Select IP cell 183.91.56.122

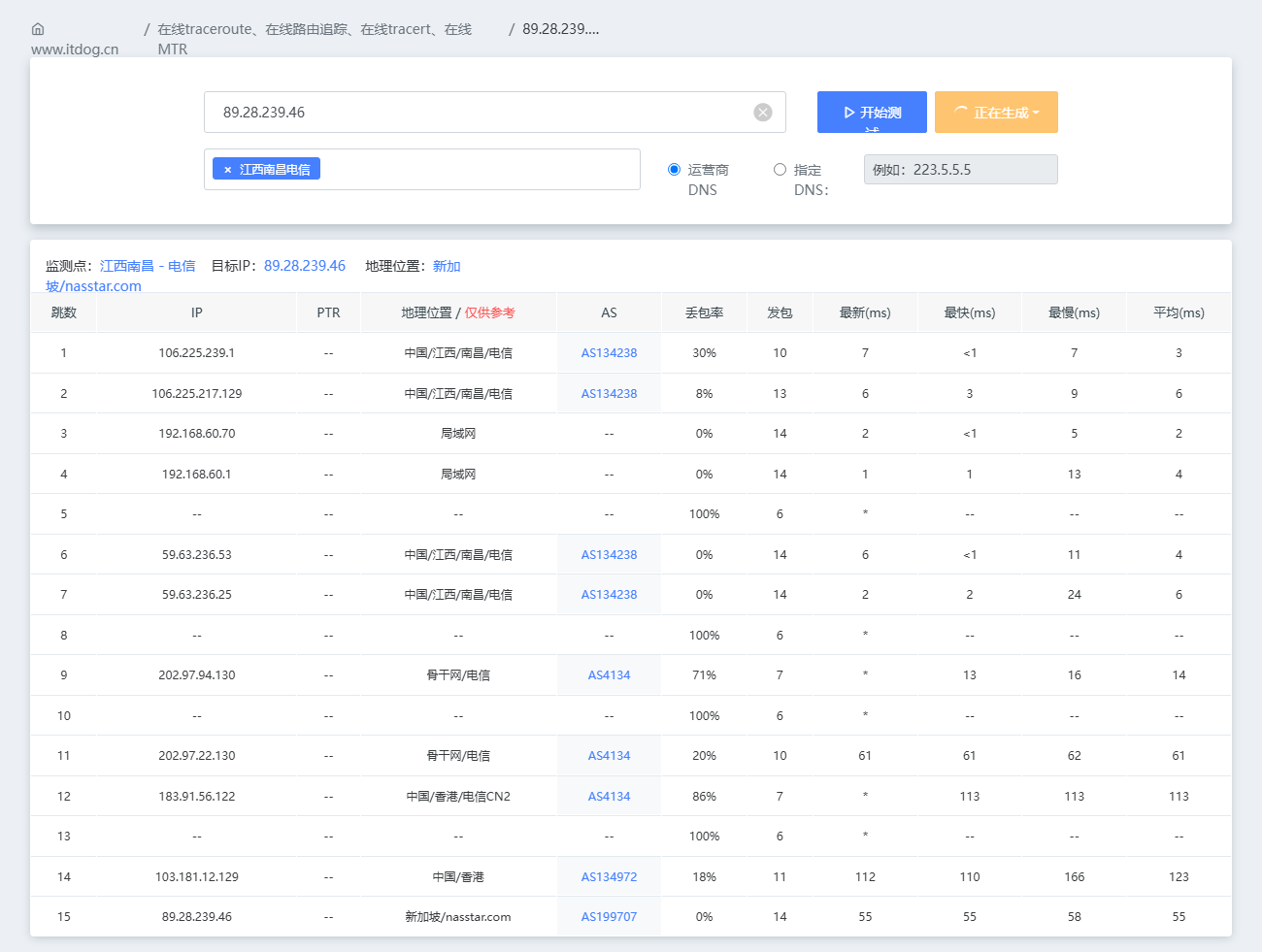(197, 797)
